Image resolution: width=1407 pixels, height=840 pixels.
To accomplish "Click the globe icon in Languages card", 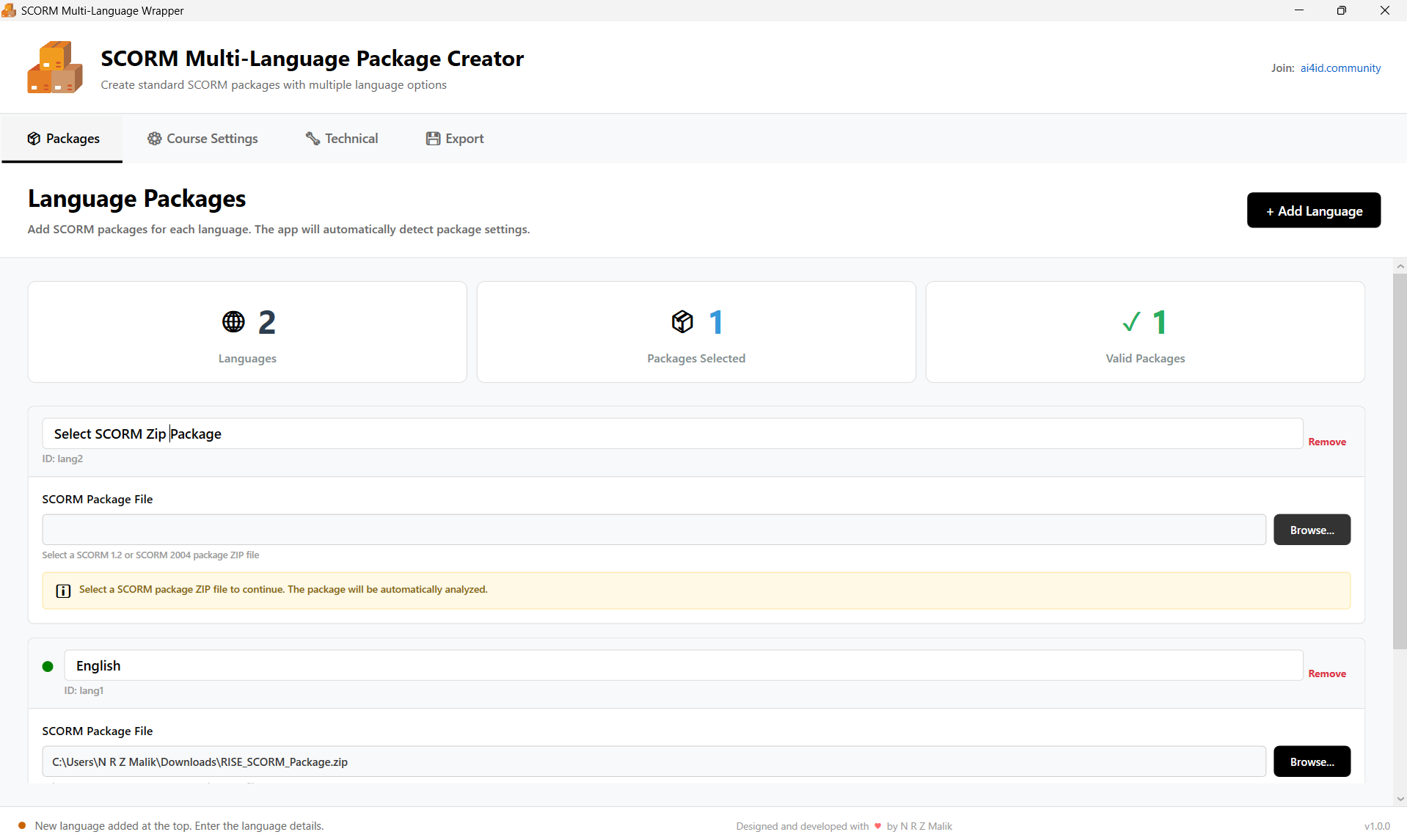I will [x=233, y=322].
